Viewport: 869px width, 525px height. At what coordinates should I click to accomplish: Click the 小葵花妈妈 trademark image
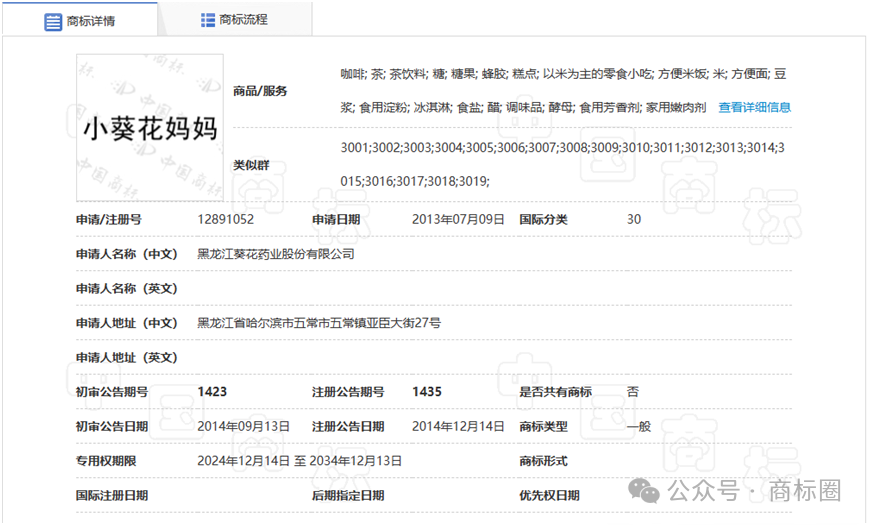[150, 127]
